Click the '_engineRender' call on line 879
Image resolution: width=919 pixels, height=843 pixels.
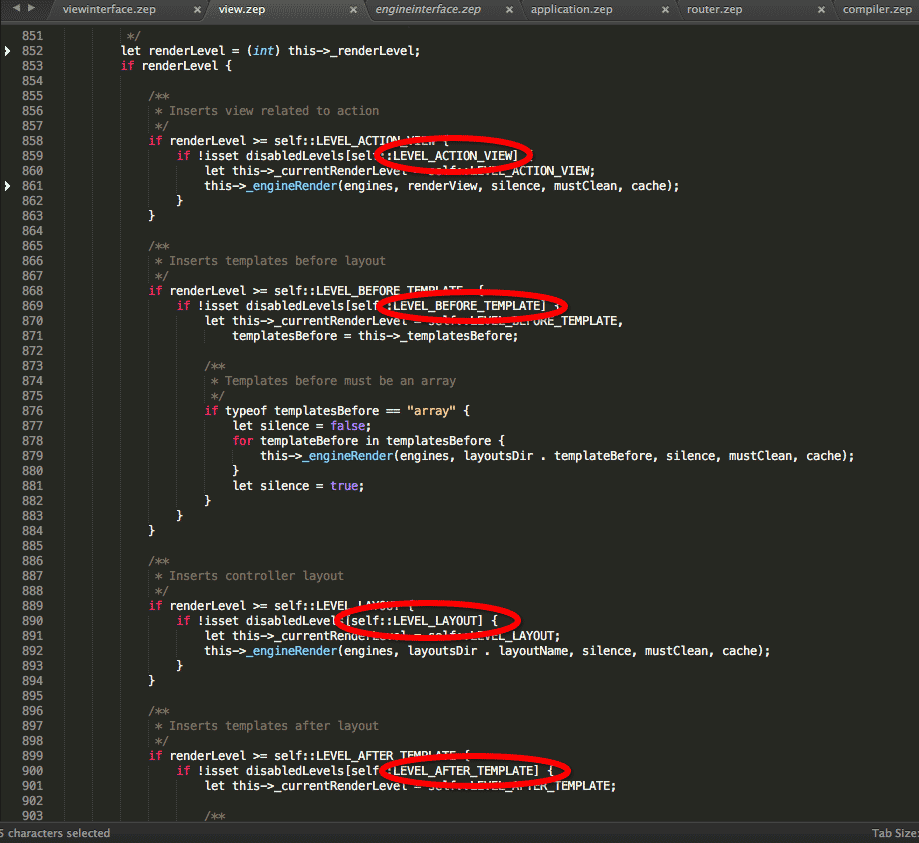pos(348,456)
